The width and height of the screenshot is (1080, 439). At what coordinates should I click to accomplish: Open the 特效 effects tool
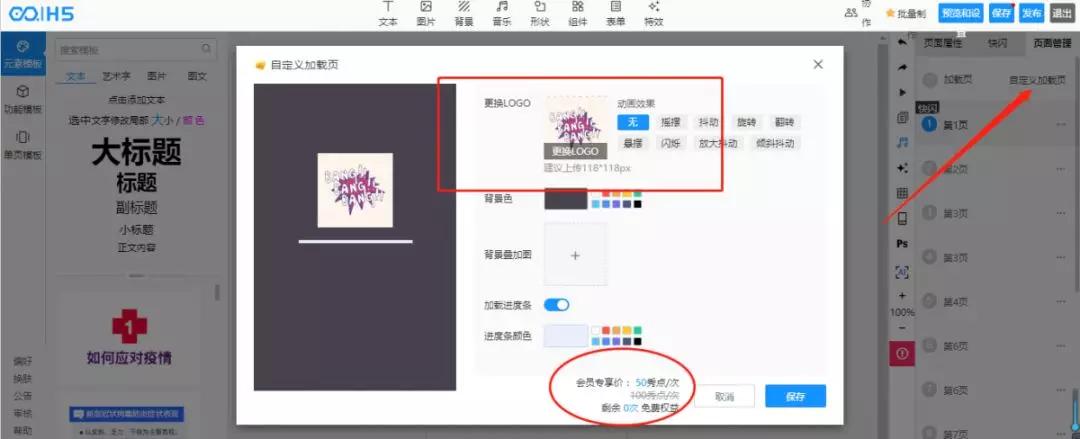pos(654,14)
